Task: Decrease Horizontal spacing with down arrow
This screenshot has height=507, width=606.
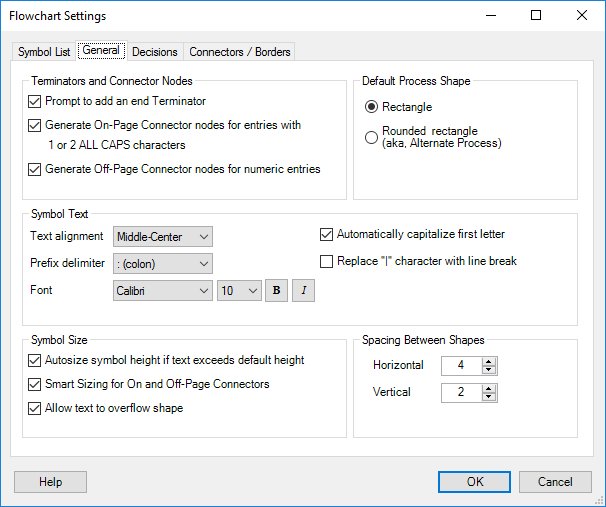Action: click(x=489, y=370)
